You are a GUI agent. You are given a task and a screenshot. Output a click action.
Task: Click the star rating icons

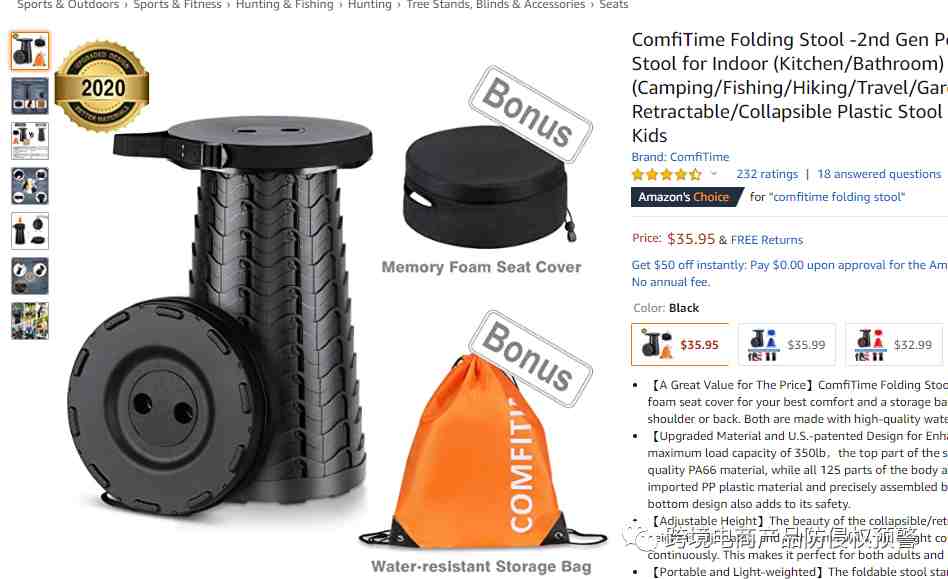(666, 175)
